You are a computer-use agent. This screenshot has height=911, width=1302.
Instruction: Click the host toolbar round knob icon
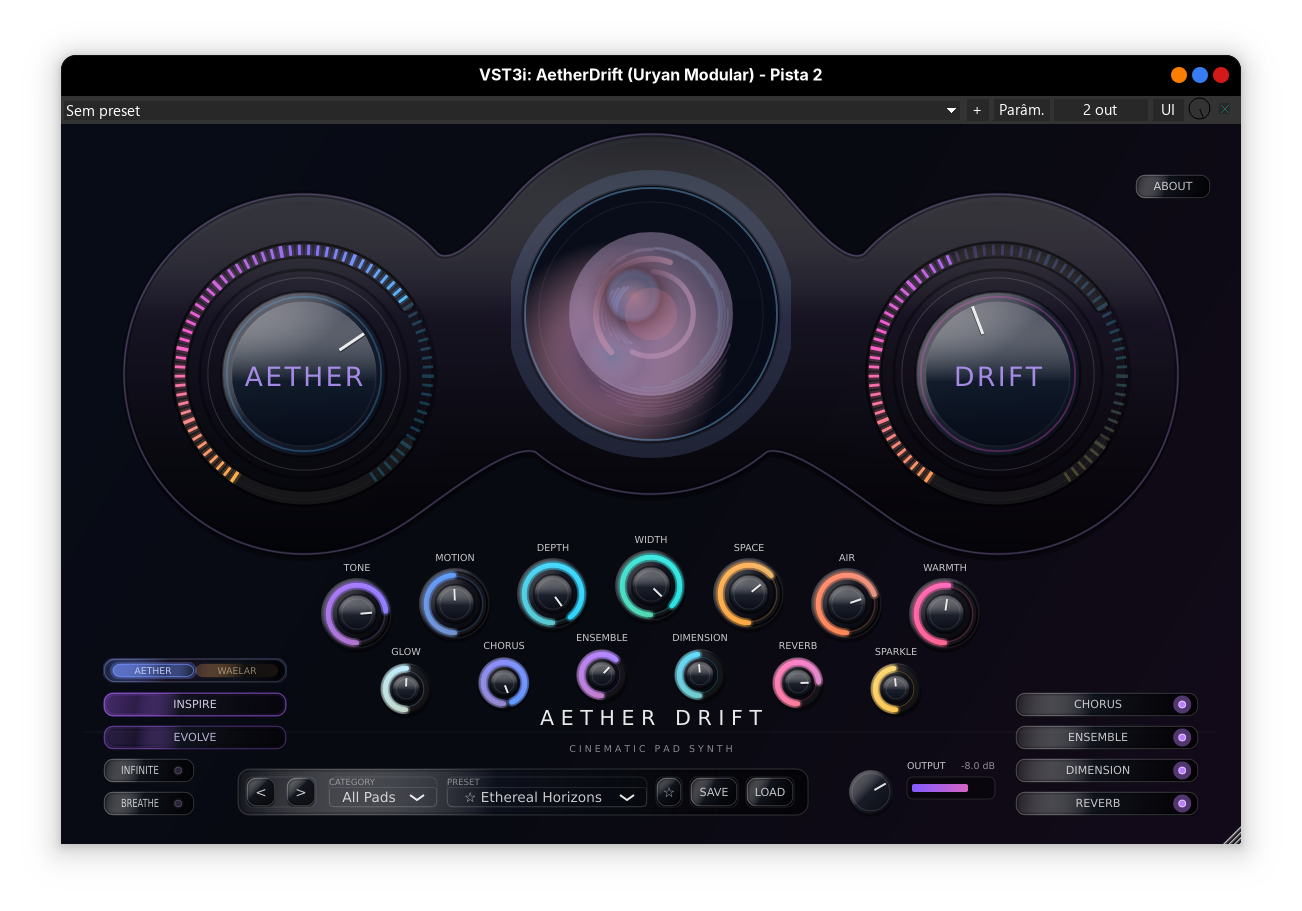point(1199,110)
